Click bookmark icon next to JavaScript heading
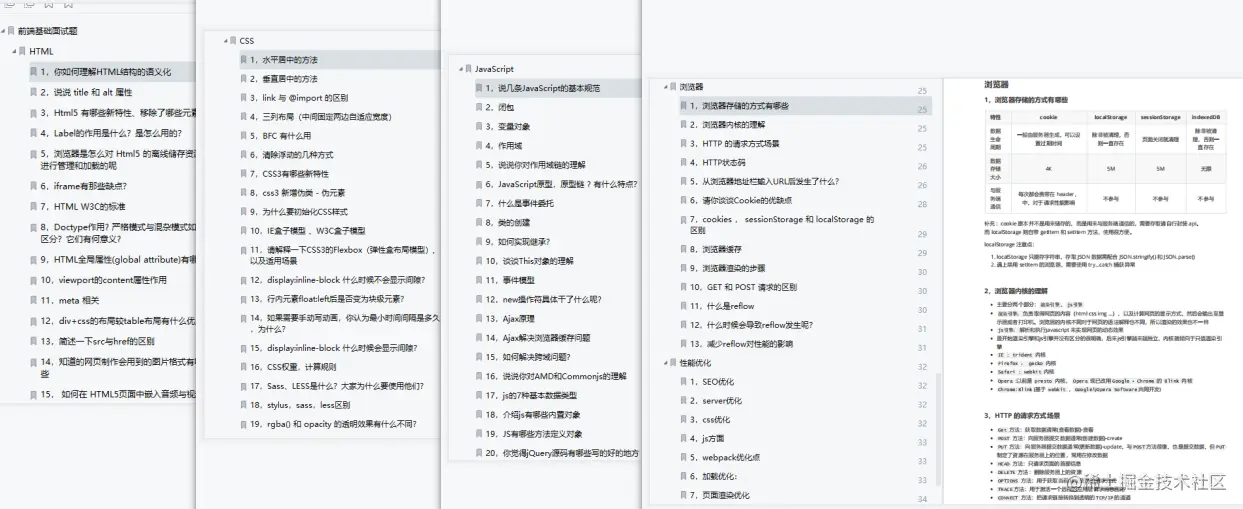The image size is (1243, 509). [467, 69]
